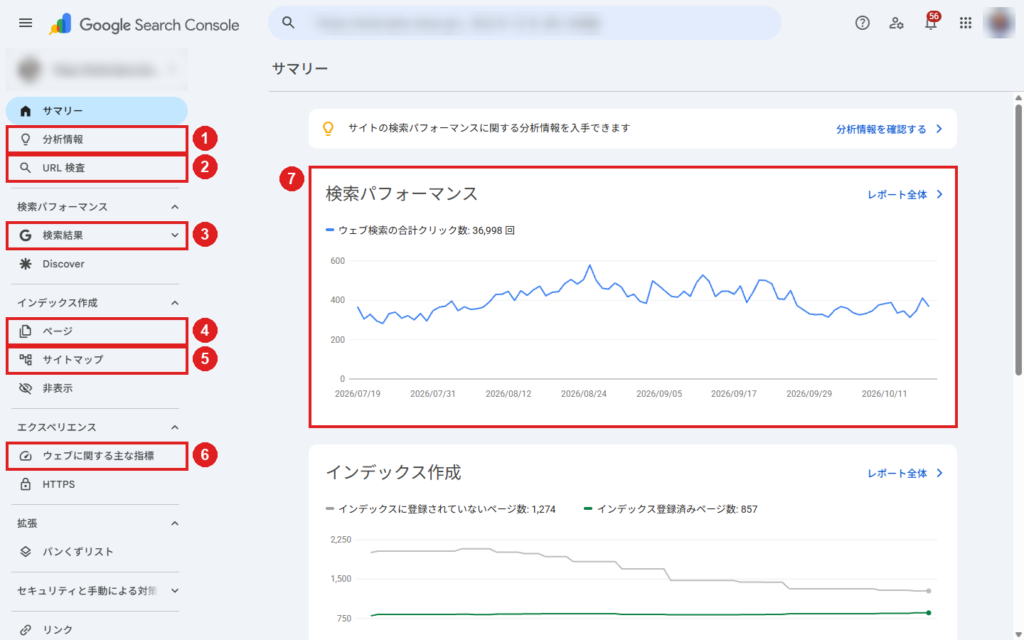Open the HTTPS report
Viewport: 1024px width, 640px height.
[x=97, y=484]
